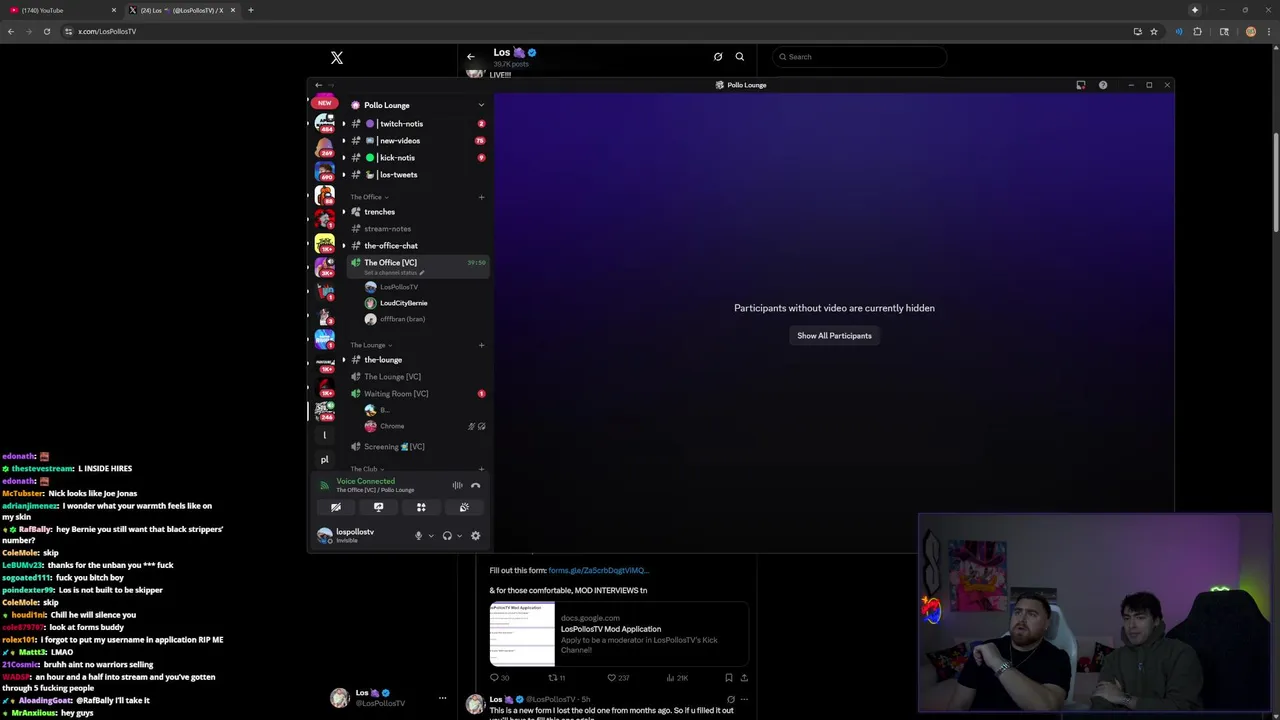This screenshot has width=1280, height=720.
Task: Open server with 484 badge
Action: [324, 123]
